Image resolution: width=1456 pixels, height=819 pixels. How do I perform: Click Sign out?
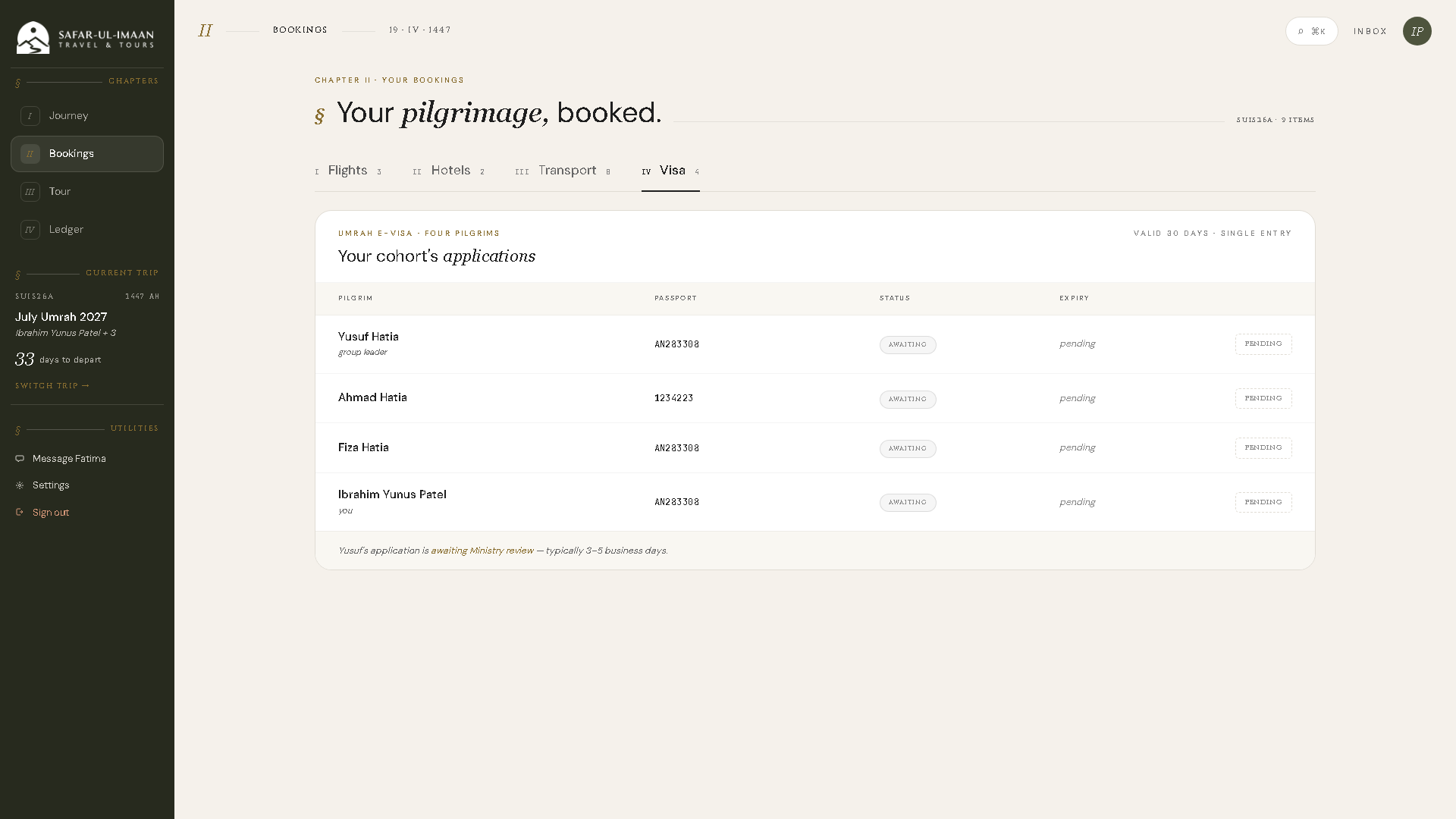(51, 513)
